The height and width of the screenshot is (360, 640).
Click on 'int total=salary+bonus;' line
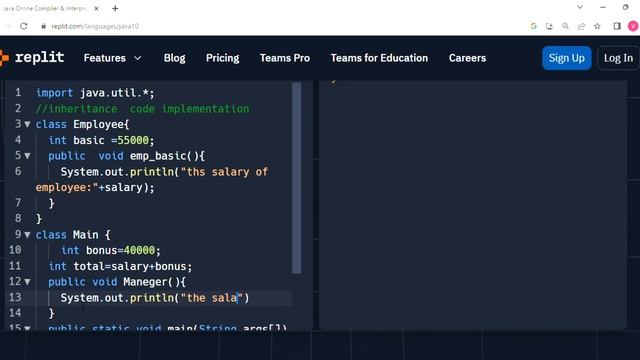120,267
